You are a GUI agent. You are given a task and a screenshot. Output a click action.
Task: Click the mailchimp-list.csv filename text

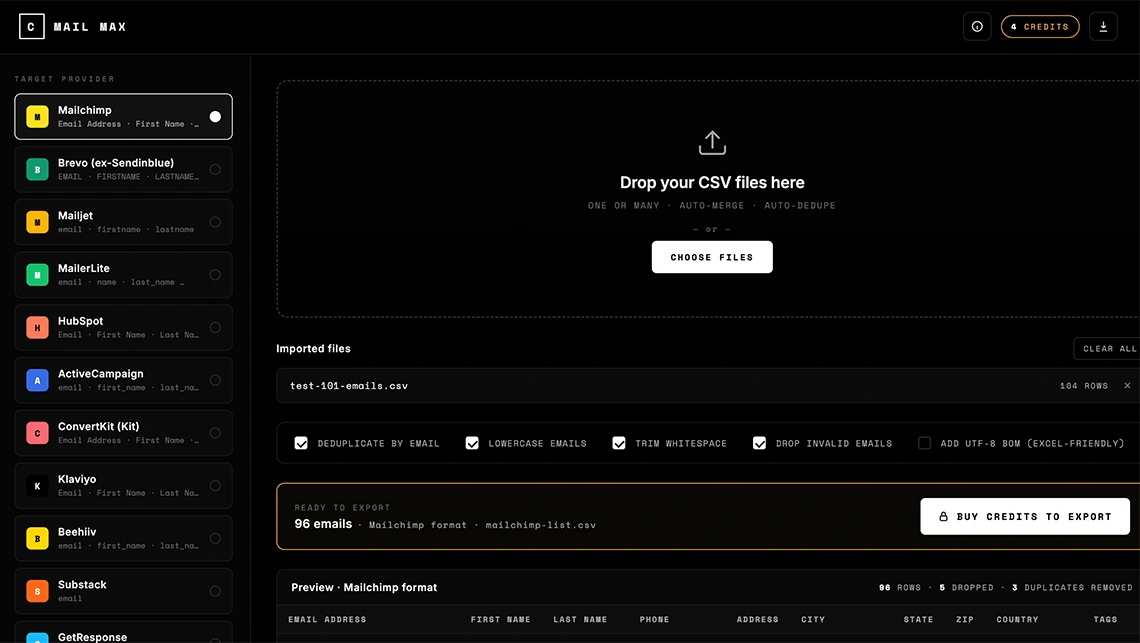click(x=540, y=524)
